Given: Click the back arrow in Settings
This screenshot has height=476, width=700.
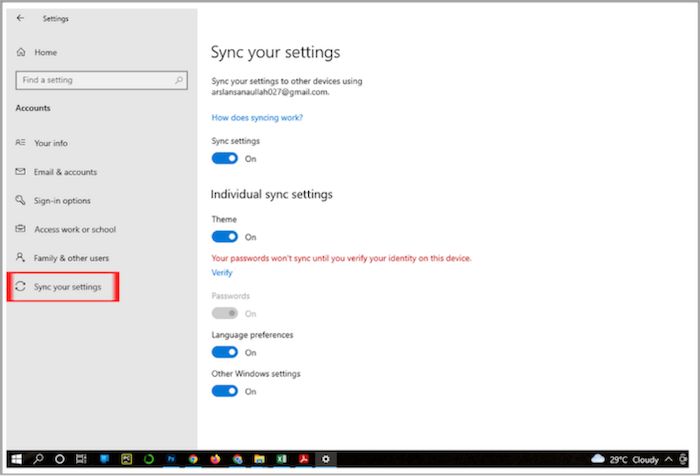Looking at the screenshot, I should click(x=21, y=18).
